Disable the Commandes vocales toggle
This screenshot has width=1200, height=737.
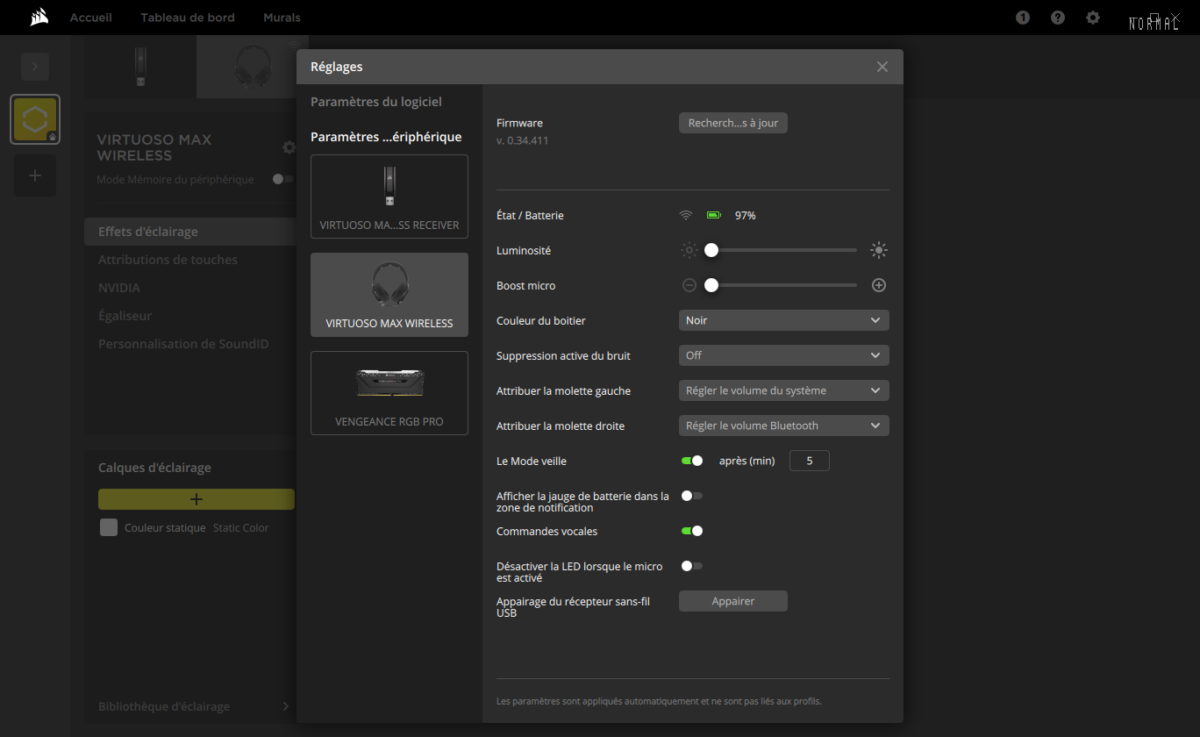click(x=692, y=531)
